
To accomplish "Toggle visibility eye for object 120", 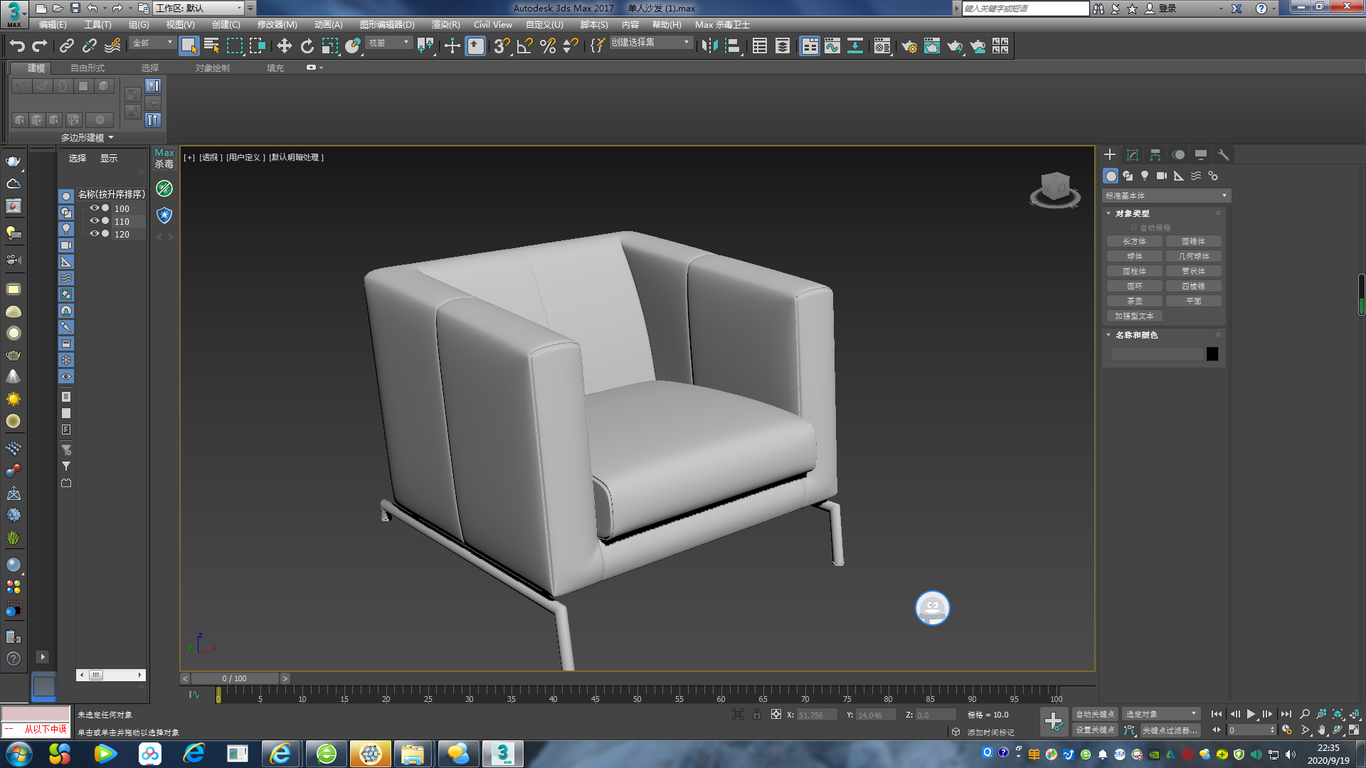I will point(94,234).
